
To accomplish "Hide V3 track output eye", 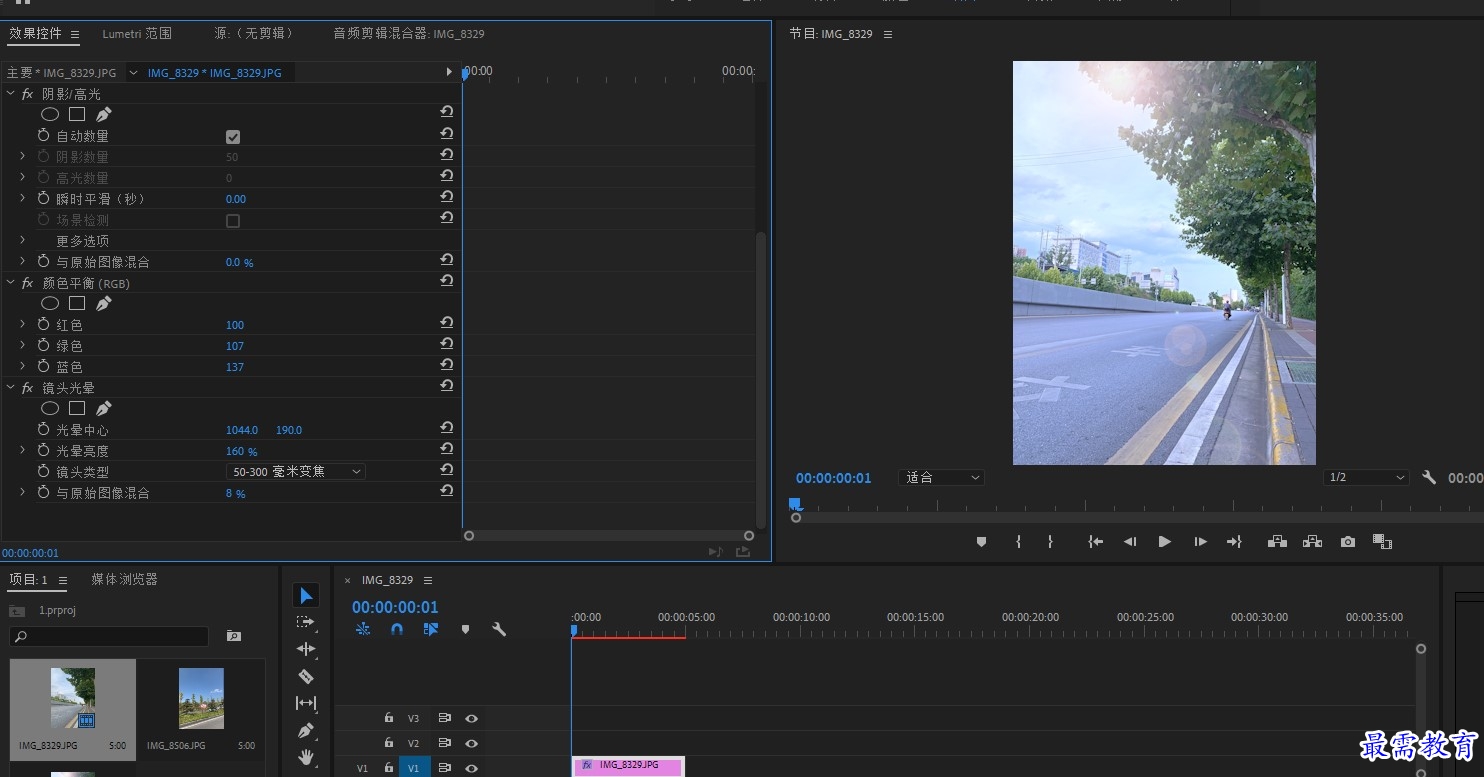I will click(471, 718).
